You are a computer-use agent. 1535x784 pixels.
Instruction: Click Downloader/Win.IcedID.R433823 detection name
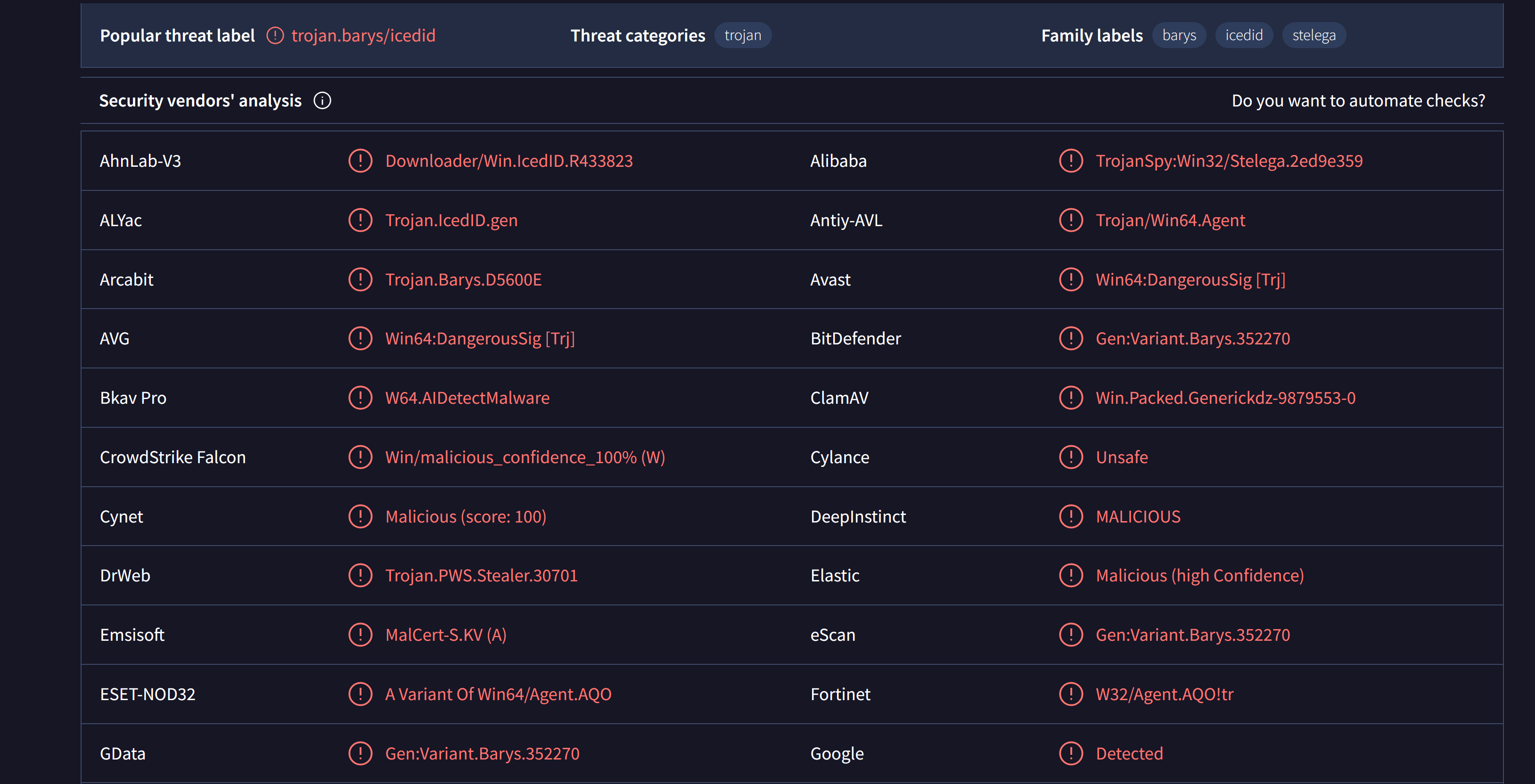pos(509,161)
